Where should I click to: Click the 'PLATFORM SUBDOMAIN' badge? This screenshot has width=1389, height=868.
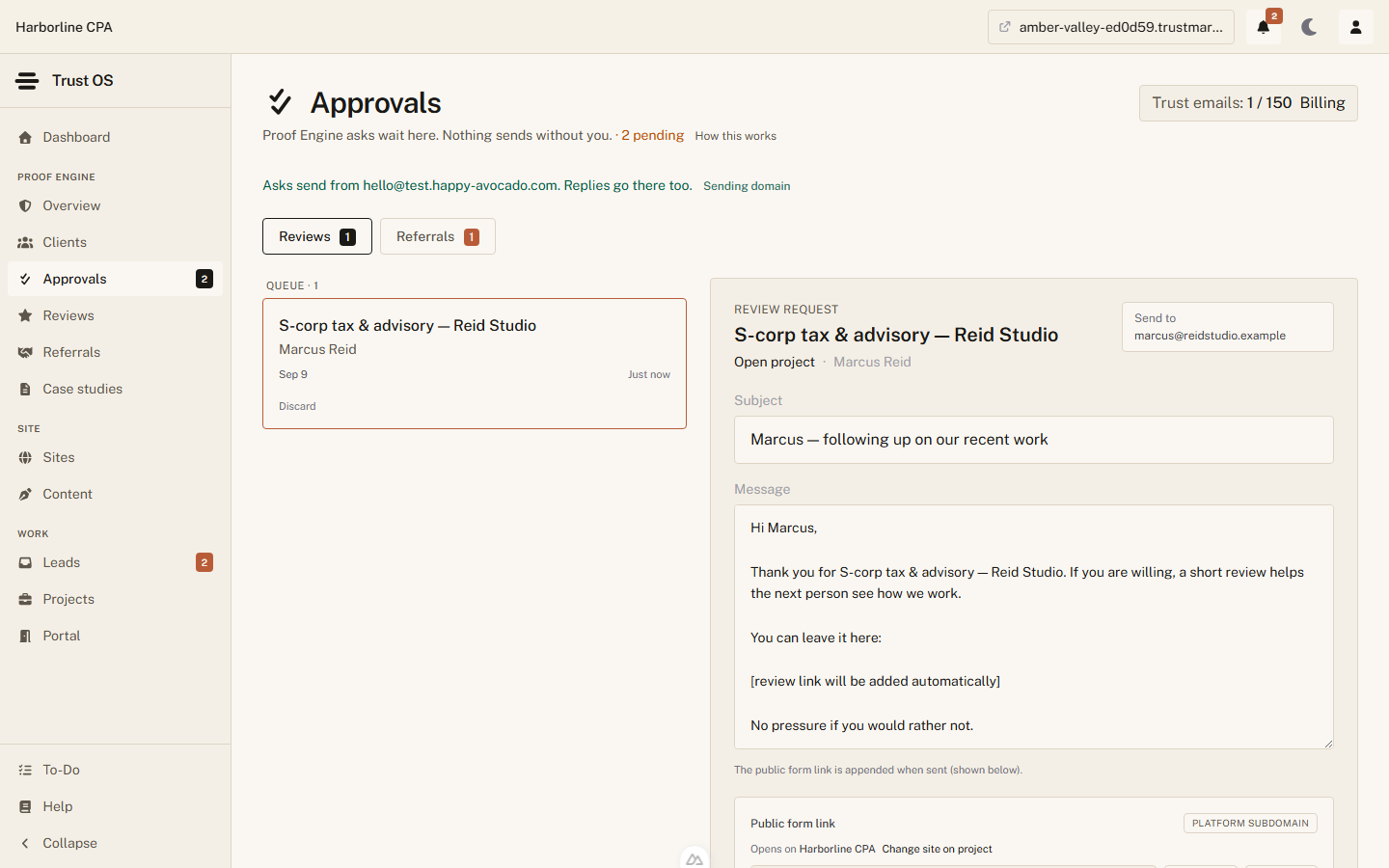click(x=1250, y=824)
